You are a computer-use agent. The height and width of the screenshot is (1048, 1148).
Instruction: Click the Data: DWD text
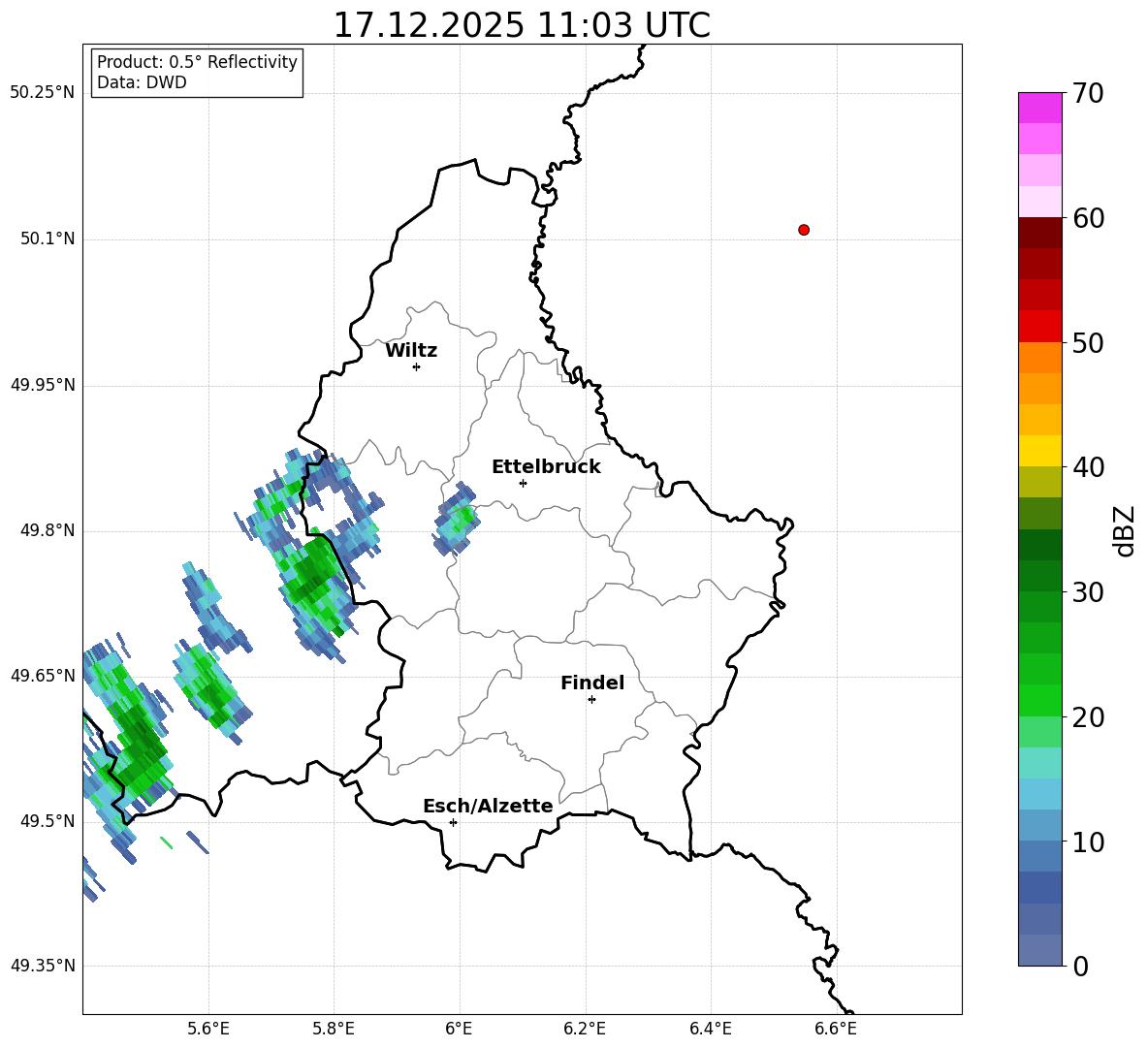[142, 82]
